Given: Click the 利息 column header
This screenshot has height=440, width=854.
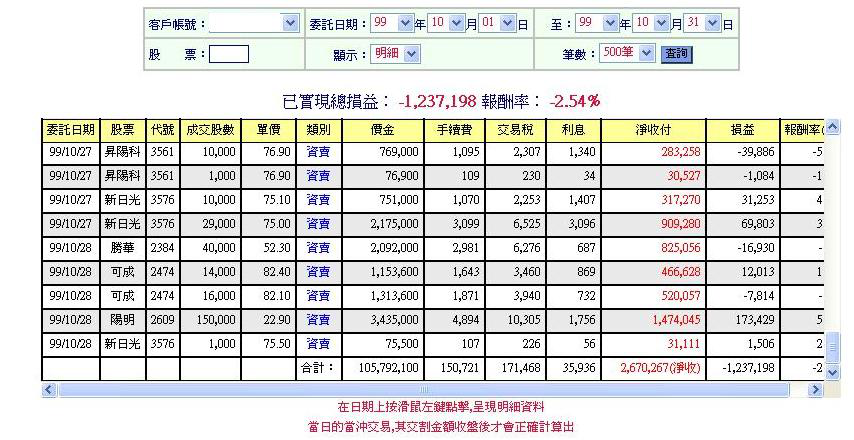Looking at the screenshot, I should point(573,130).
